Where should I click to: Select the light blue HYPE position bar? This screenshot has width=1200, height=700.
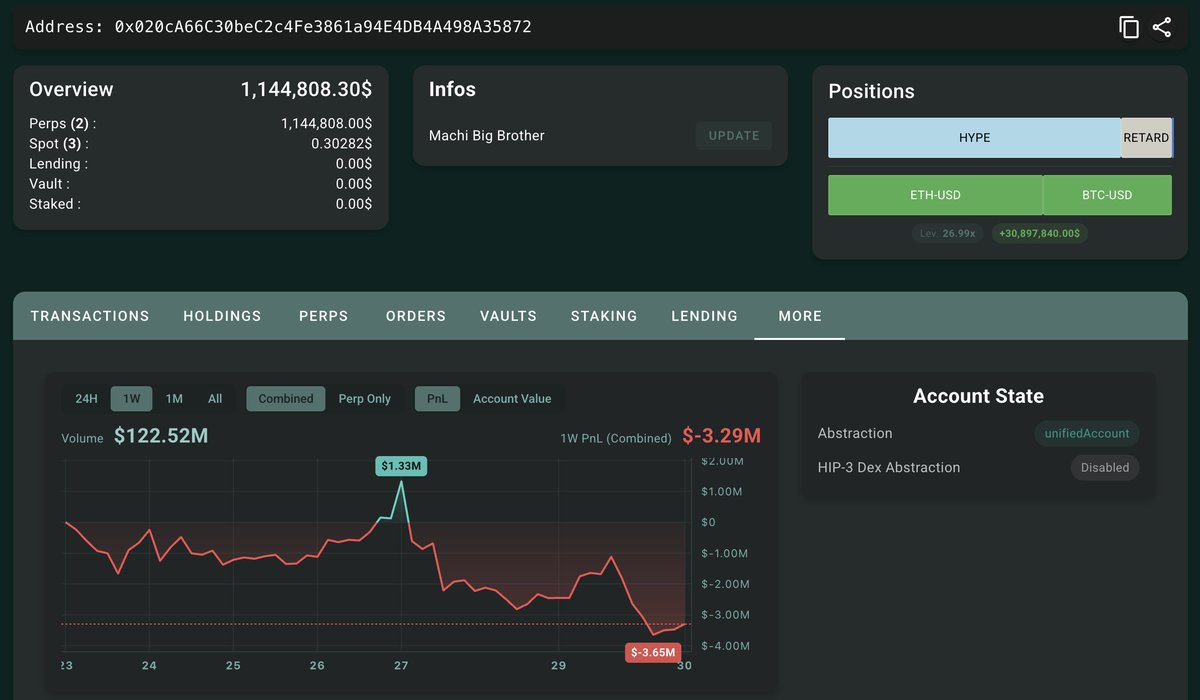(x=974, y=138)
